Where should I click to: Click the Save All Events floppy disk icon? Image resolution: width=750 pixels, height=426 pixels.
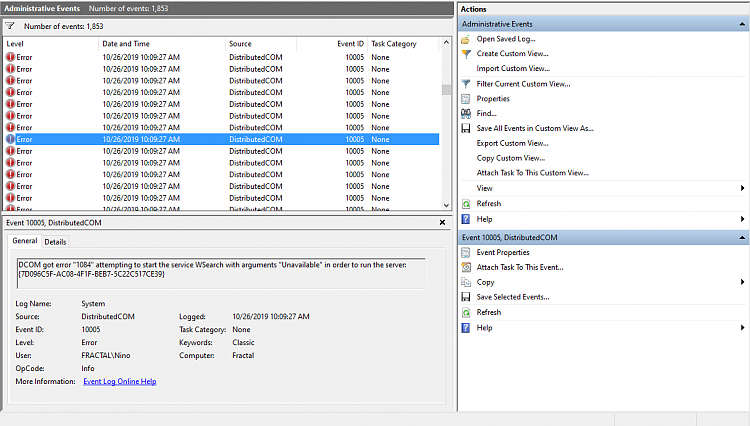coord(465,129)
